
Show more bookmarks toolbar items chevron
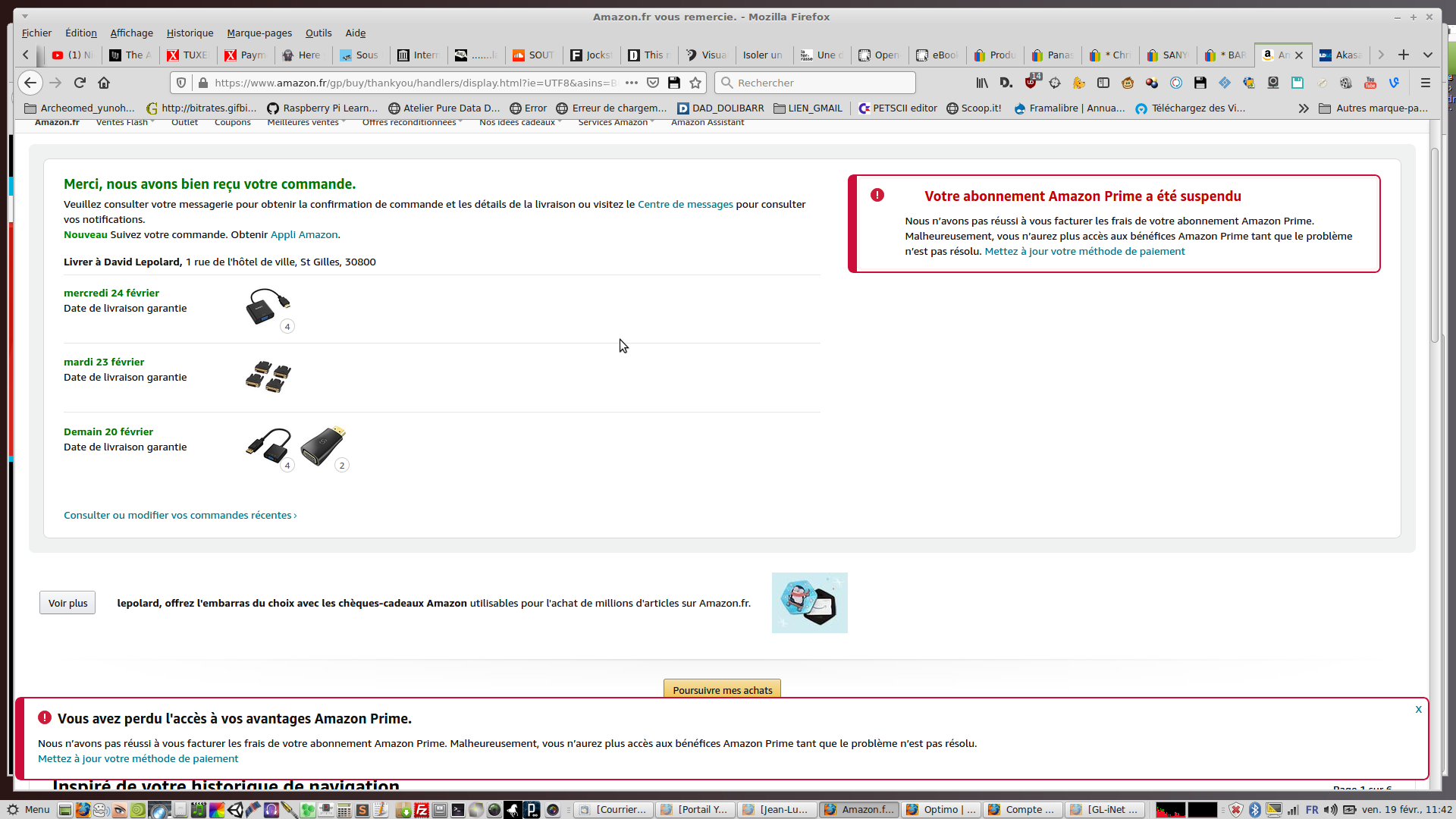tap(1303, 108)
